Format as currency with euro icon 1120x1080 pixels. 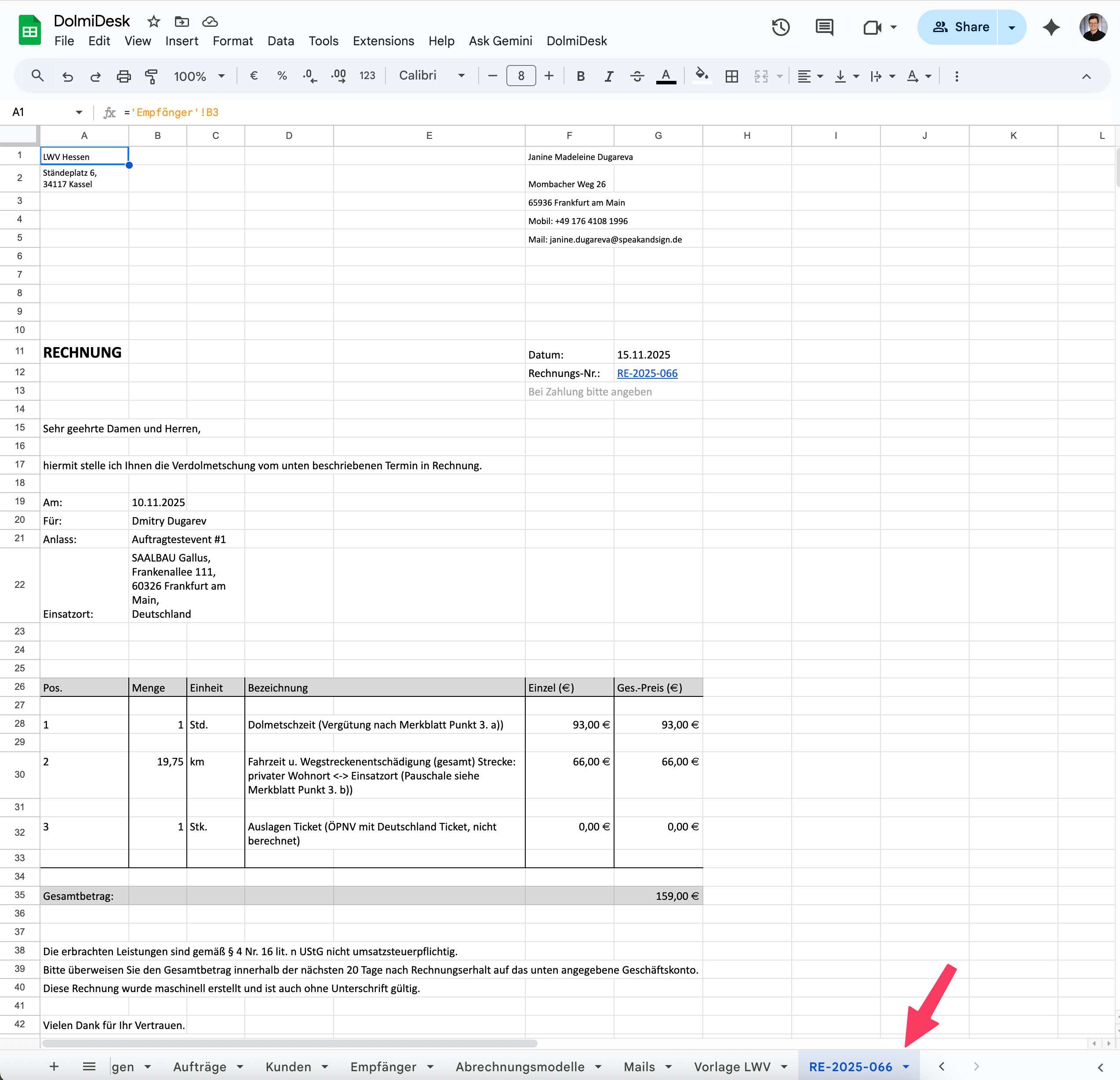click(254, 76)
